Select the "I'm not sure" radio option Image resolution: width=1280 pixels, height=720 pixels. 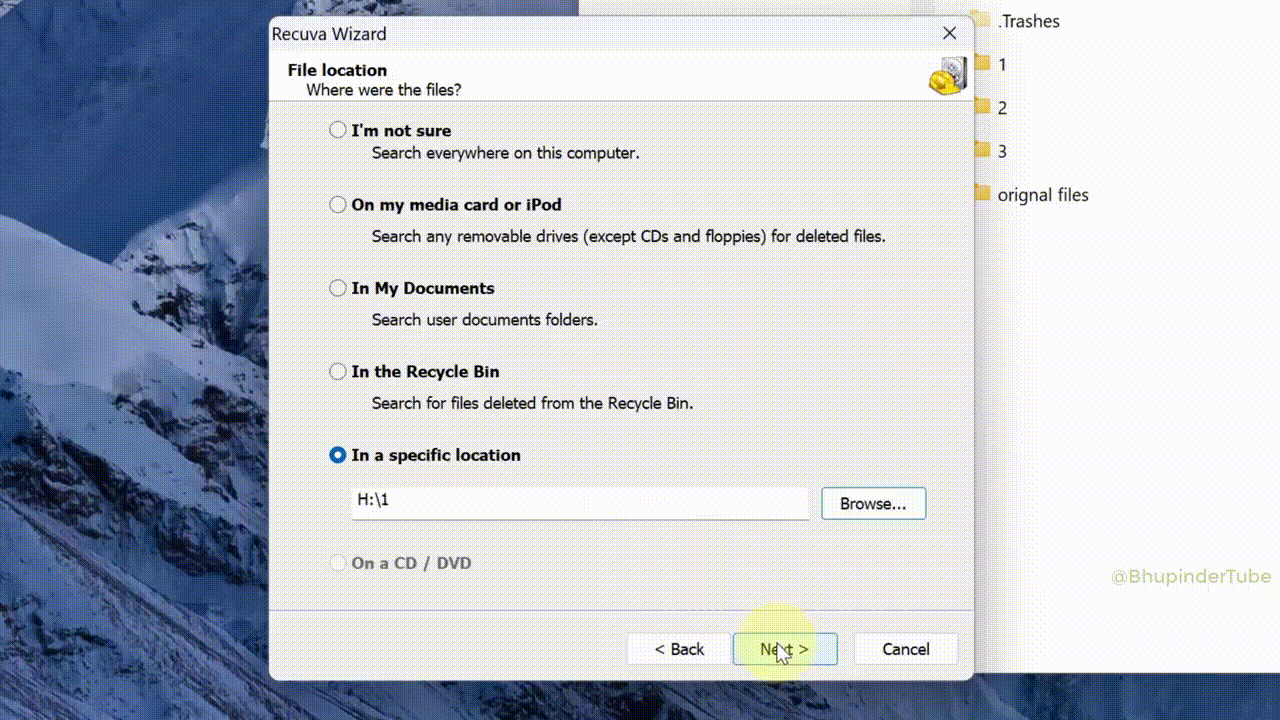[x=338, y=130]
